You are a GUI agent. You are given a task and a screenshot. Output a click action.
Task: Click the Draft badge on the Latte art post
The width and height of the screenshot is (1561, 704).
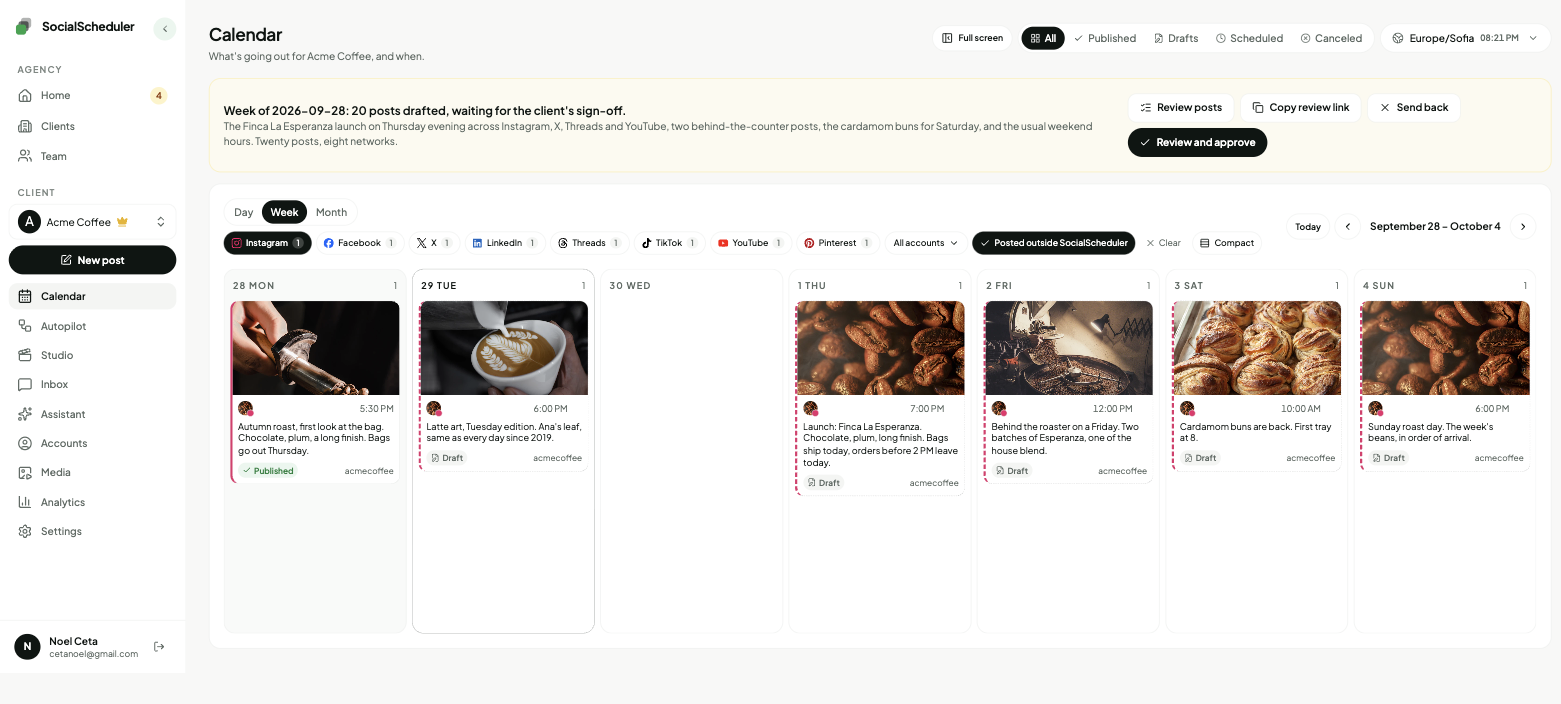(447, 458)
